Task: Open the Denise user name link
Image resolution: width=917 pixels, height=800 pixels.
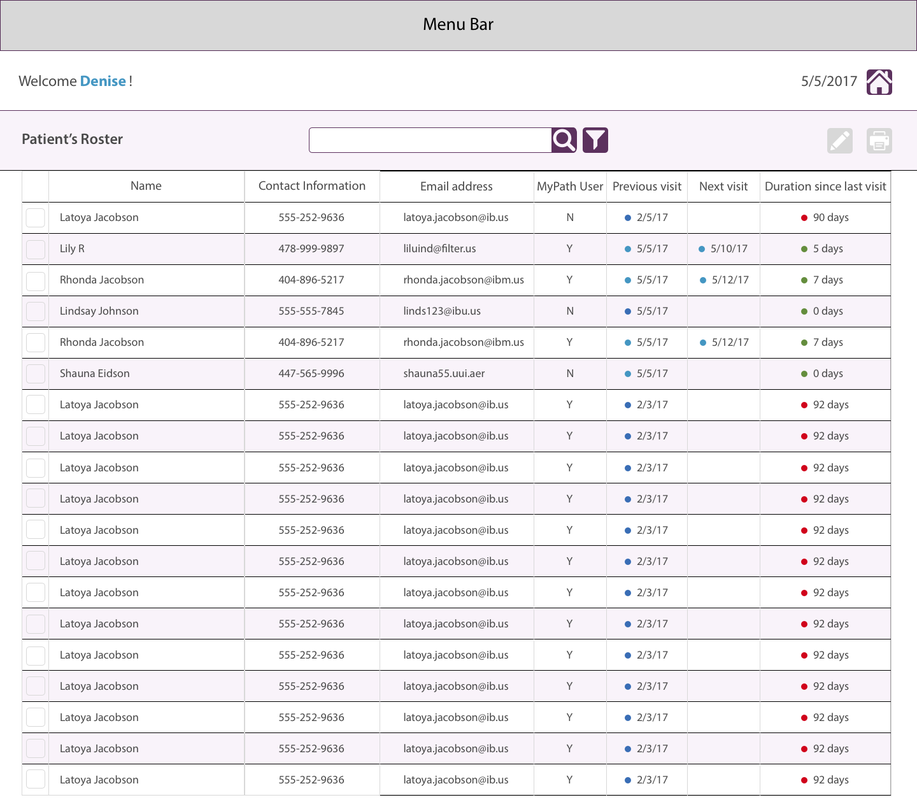Action: point(103,81)
